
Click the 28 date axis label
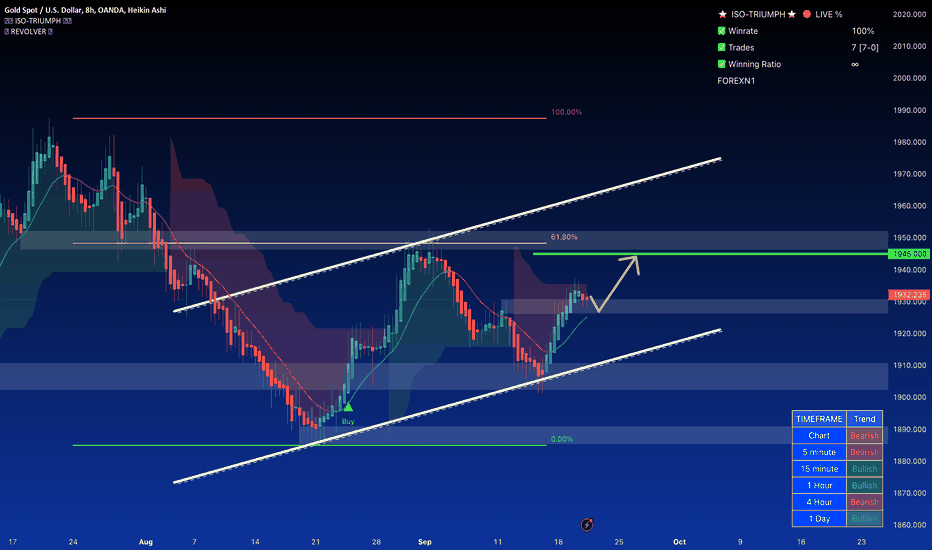[x=376, y=542]
